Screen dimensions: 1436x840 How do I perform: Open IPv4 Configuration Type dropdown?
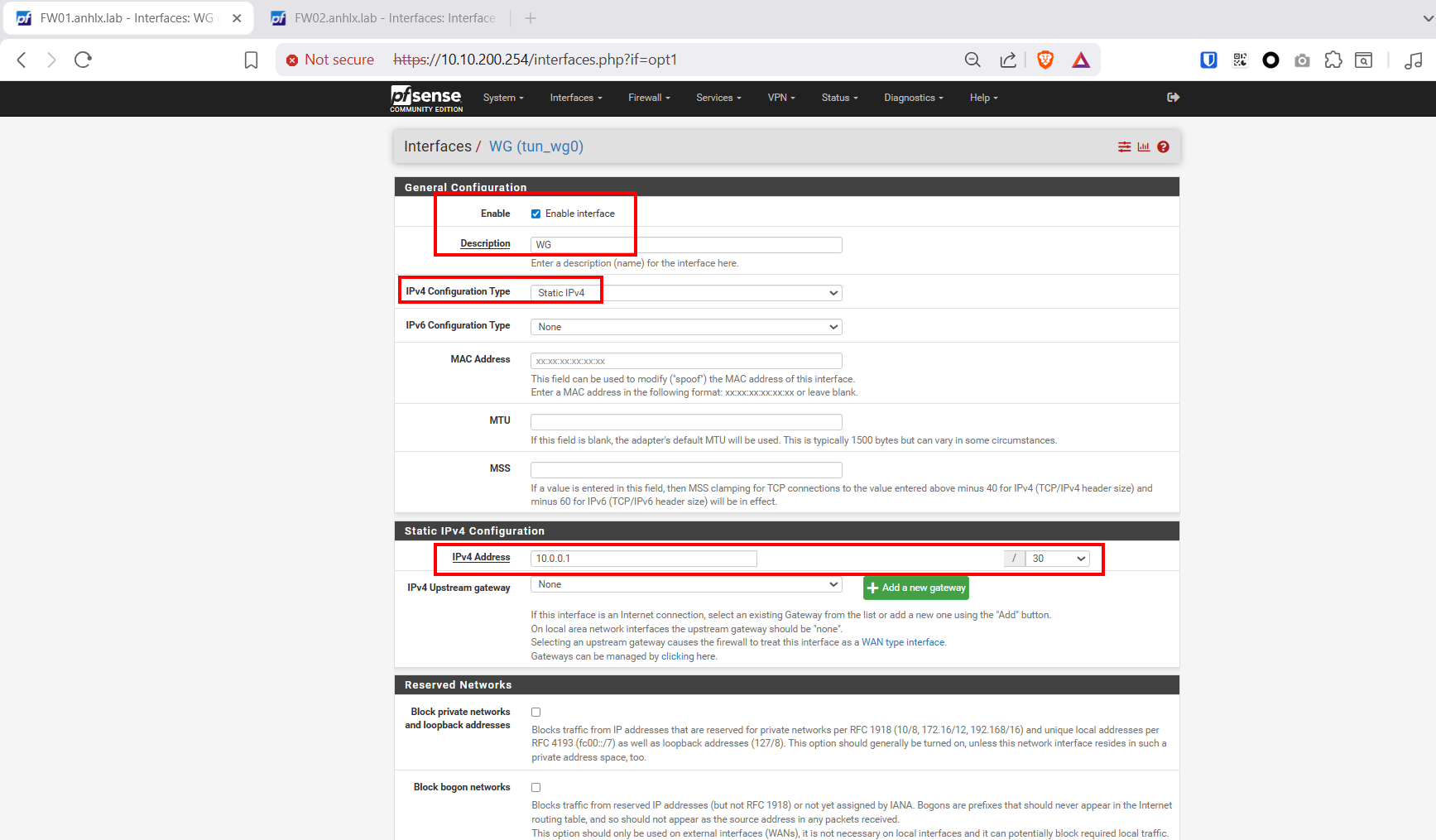pos(685,293)
